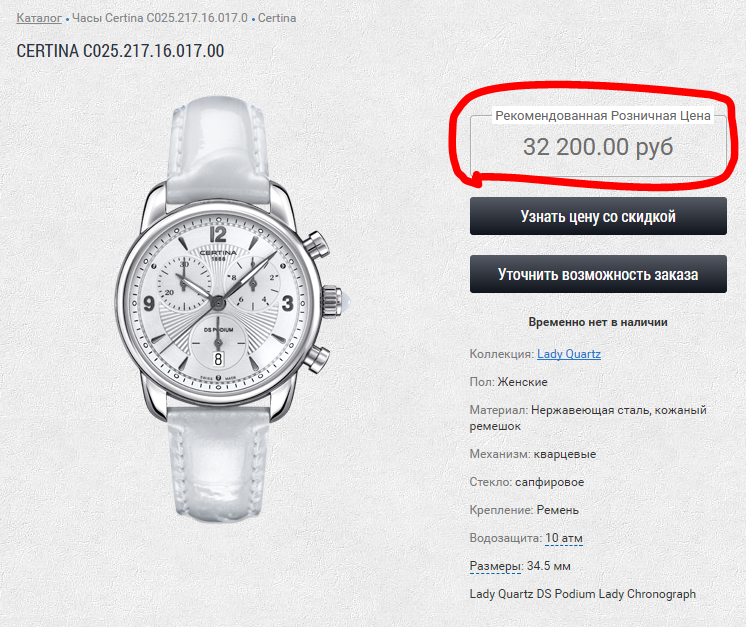Click the dotted 10 атм water resistance value
The image size is (746, 627).
pos(564,538)
